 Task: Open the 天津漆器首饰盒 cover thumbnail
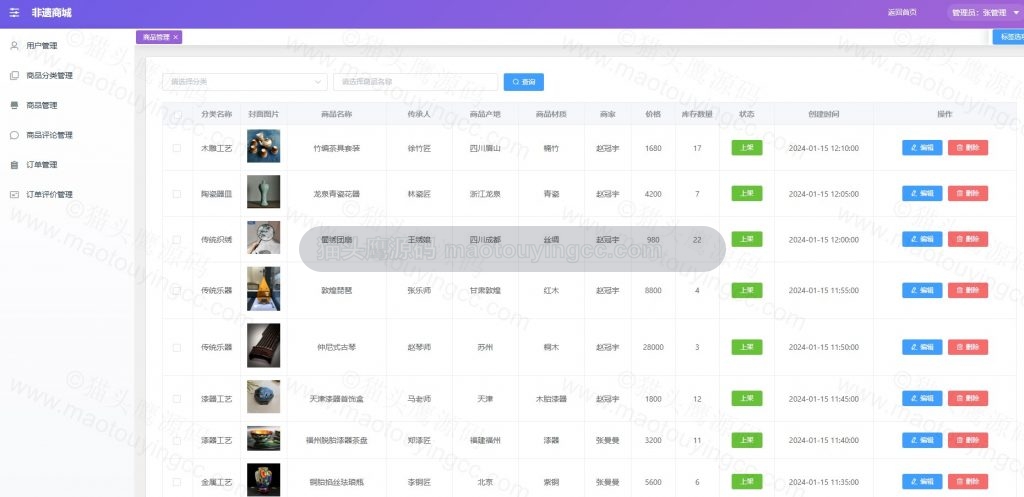click(x=263, y=396)
